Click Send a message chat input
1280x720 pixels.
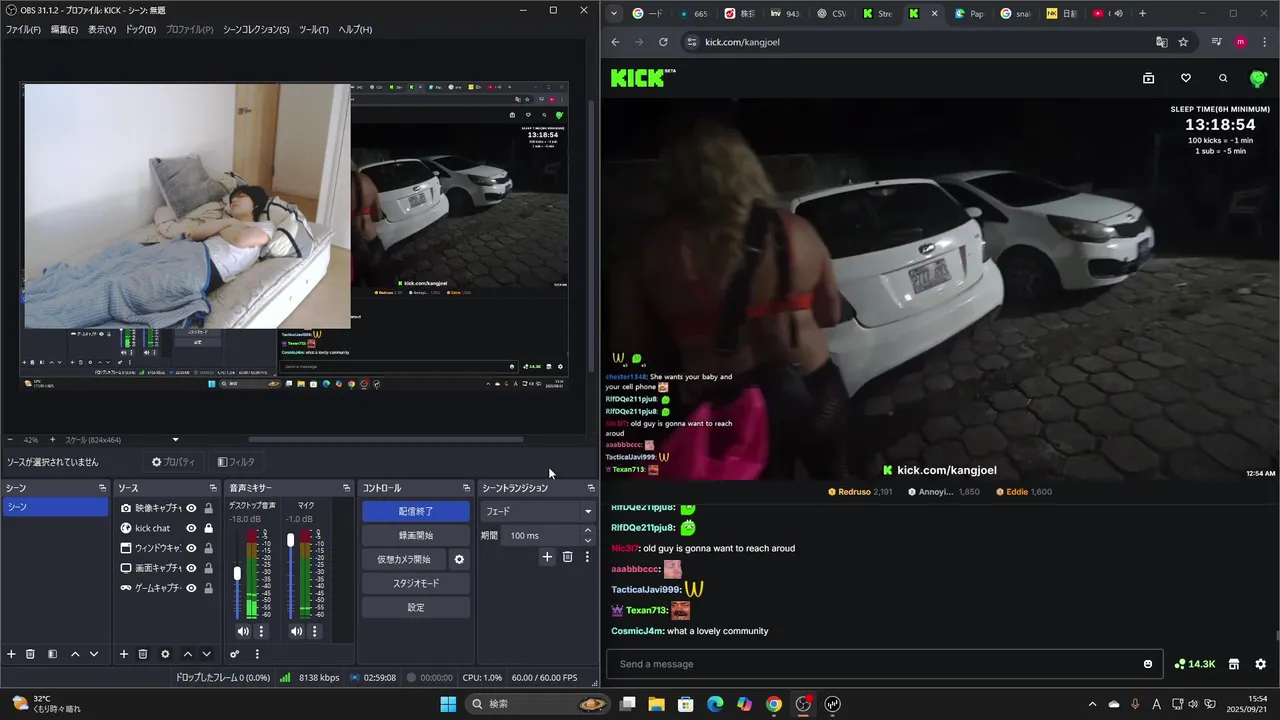click(882, 664)
